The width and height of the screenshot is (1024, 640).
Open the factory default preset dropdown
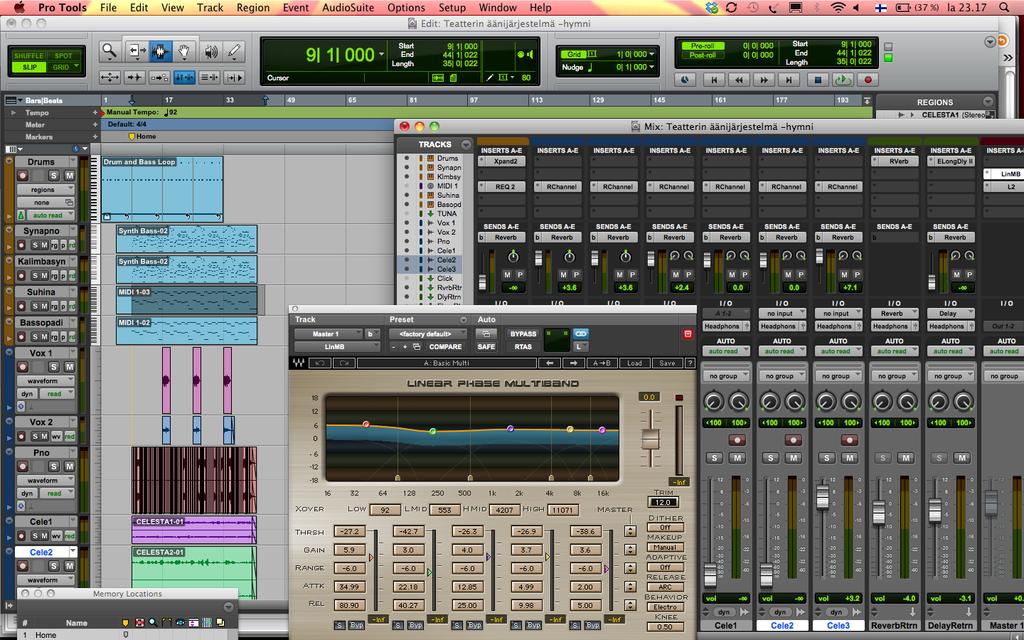click(428, 334)
